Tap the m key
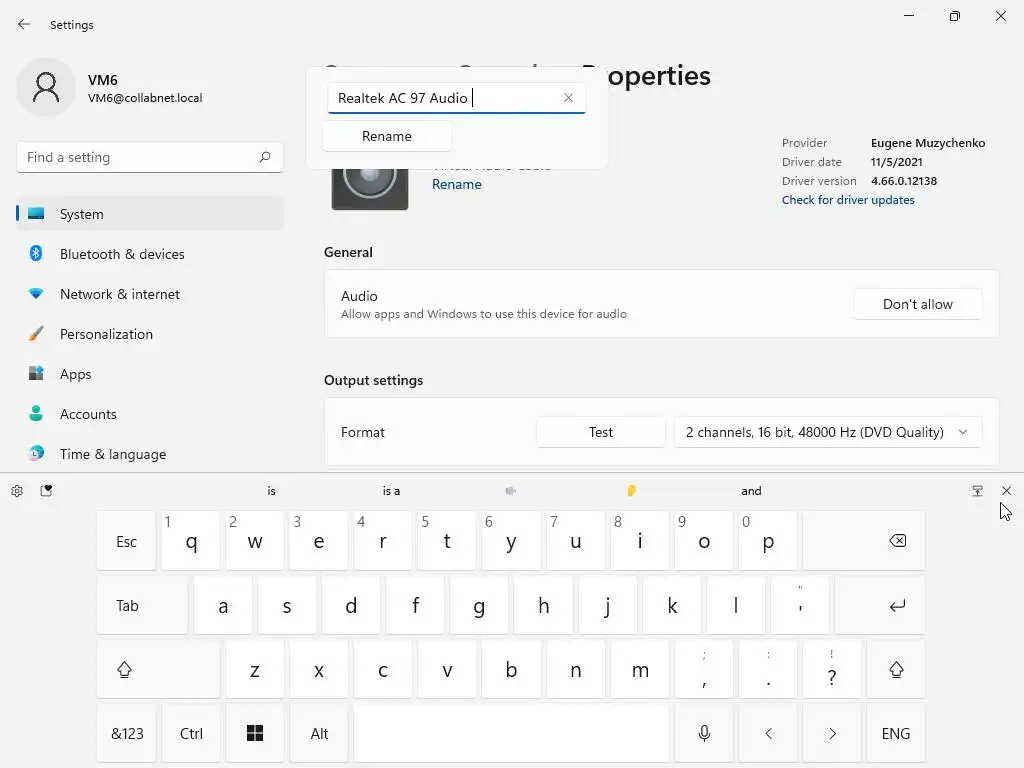1024x768 pixels. [640, 669]
